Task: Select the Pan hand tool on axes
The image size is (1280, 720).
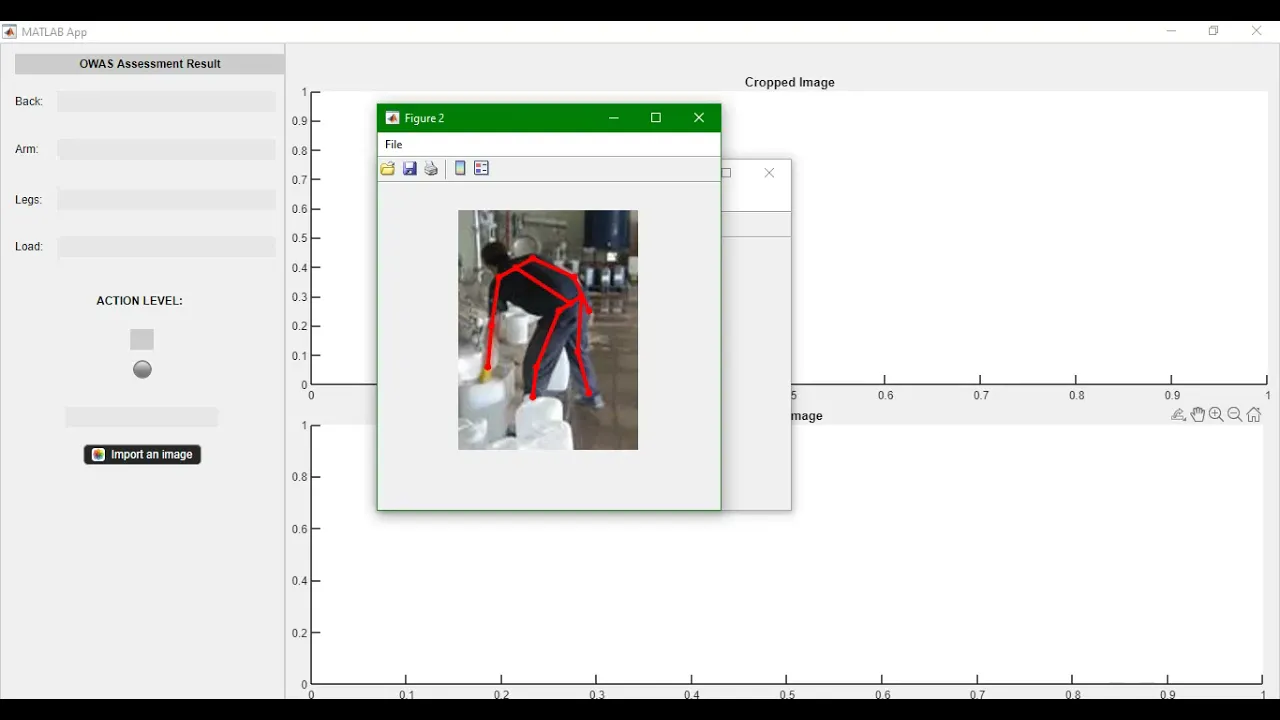Action: (x=1198, y=415)
